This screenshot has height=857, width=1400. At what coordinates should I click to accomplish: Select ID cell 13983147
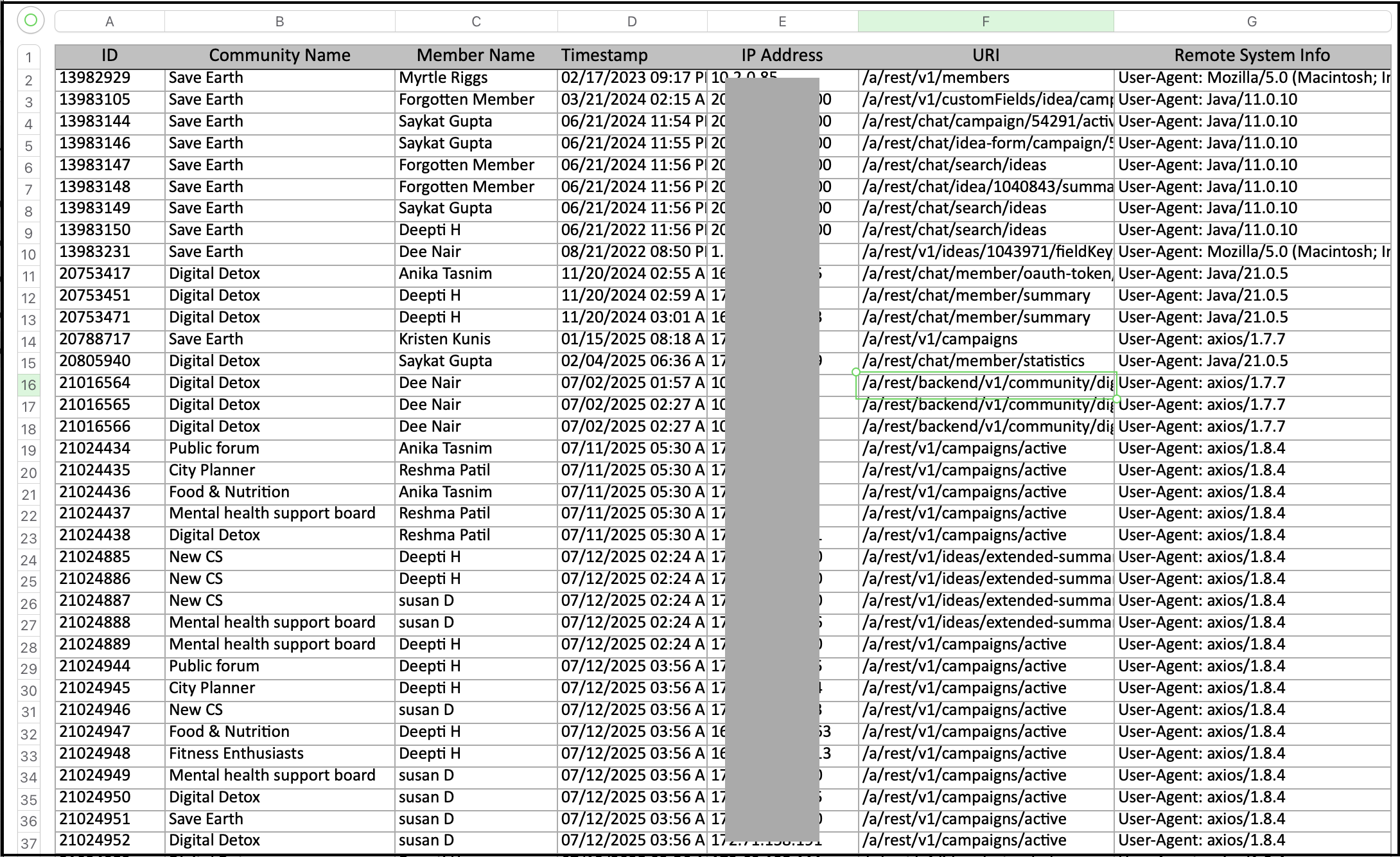pos(110,166)
